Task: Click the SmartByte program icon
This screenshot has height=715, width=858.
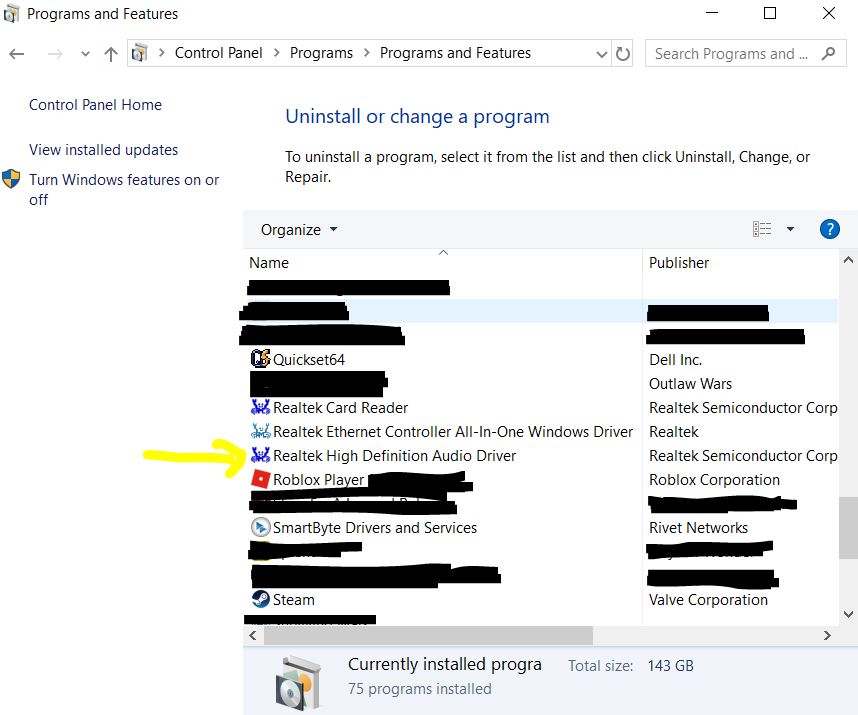Action: click(260, 527)
